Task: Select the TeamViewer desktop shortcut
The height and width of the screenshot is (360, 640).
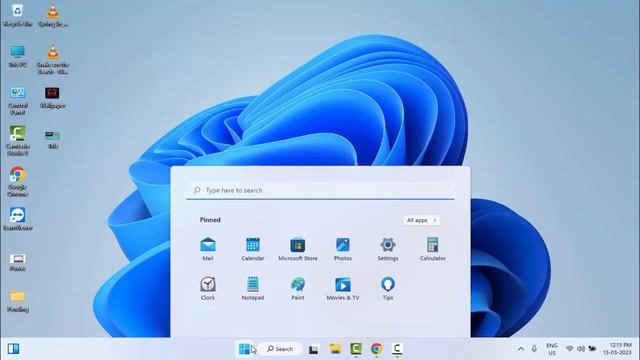Action: click(x=18, y=219)
